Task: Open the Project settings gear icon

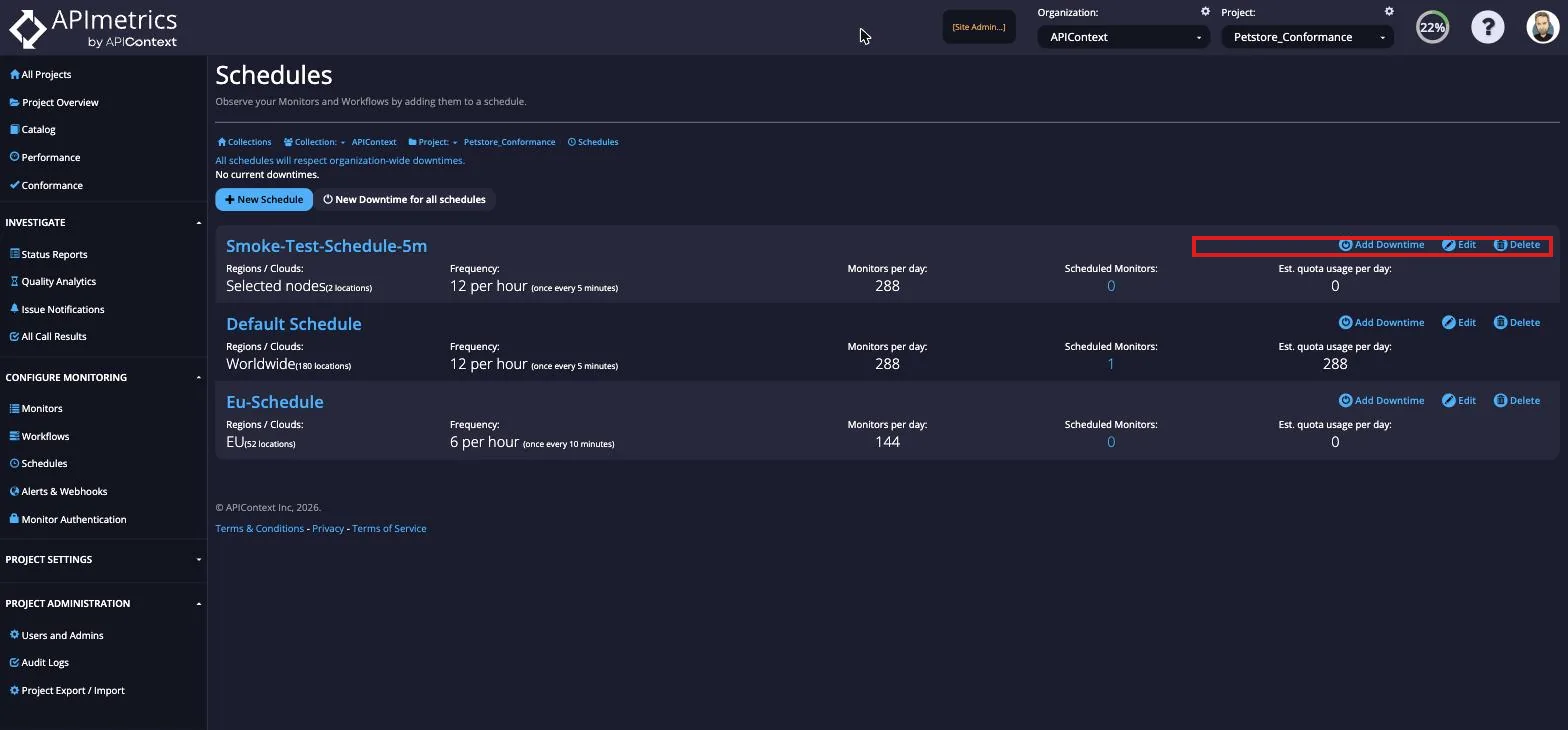Action: tap(1389, 12)
